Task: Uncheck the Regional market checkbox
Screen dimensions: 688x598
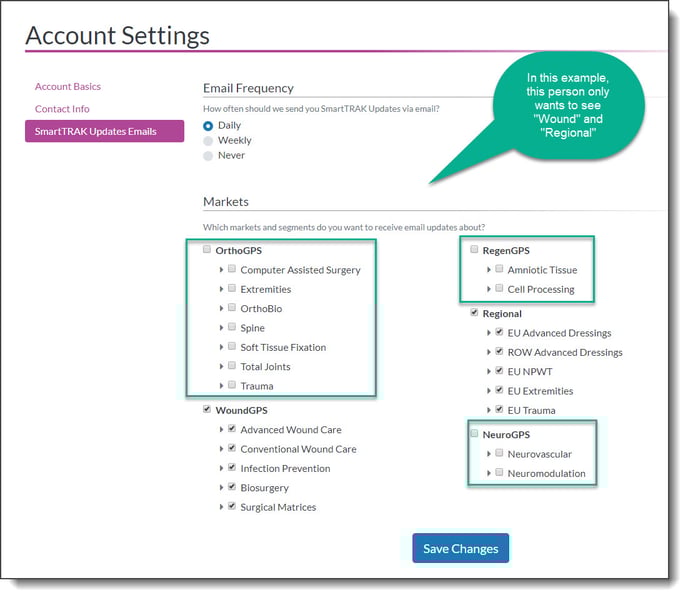Action: coord(474,312)
